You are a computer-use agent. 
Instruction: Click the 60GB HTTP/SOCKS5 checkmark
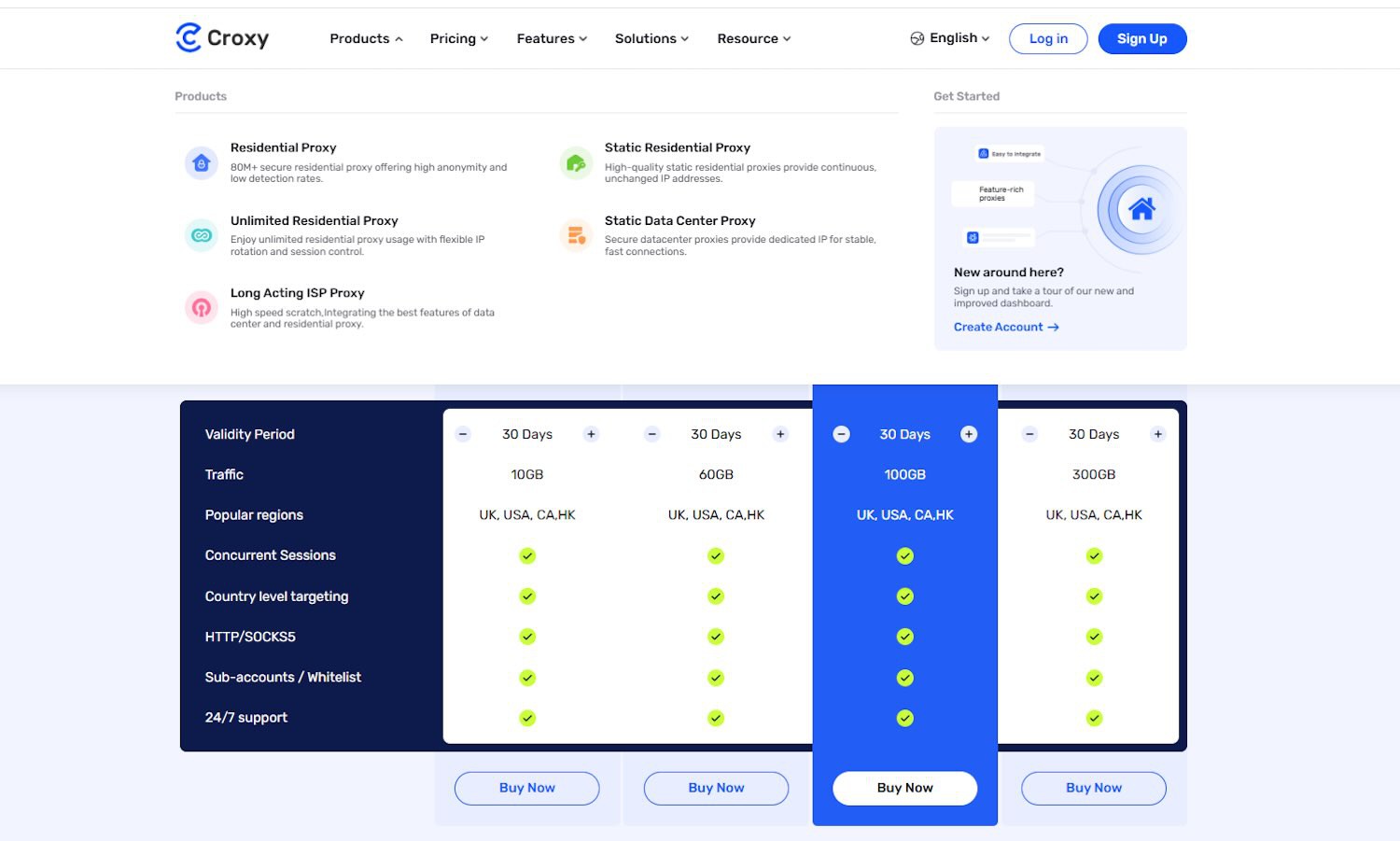(716, 637)
